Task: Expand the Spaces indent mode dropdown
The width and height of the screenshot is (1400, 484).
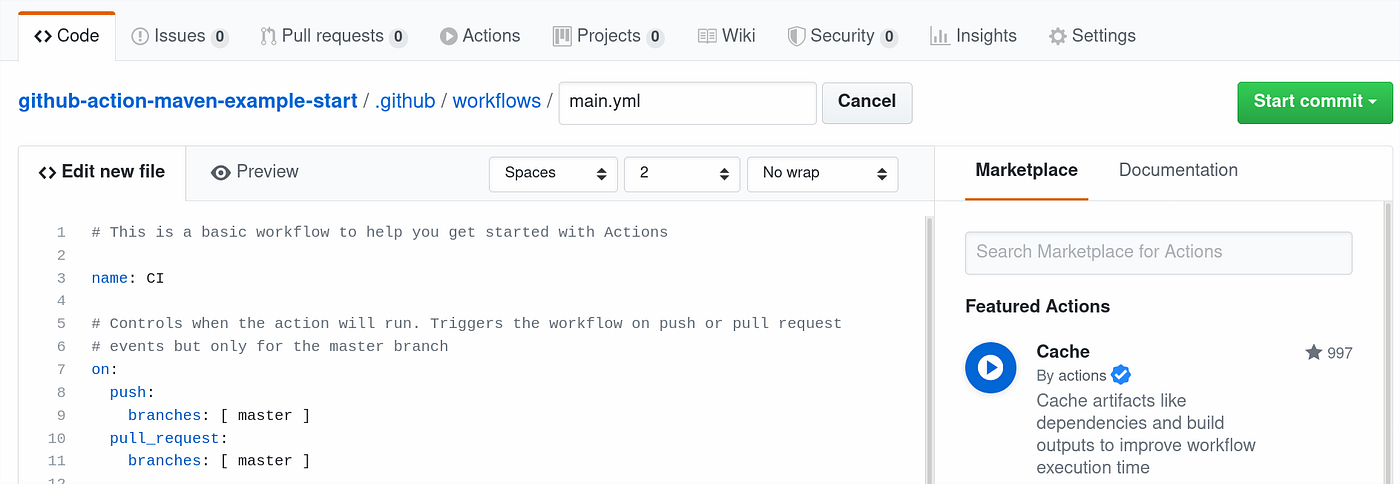Action: 553,173
